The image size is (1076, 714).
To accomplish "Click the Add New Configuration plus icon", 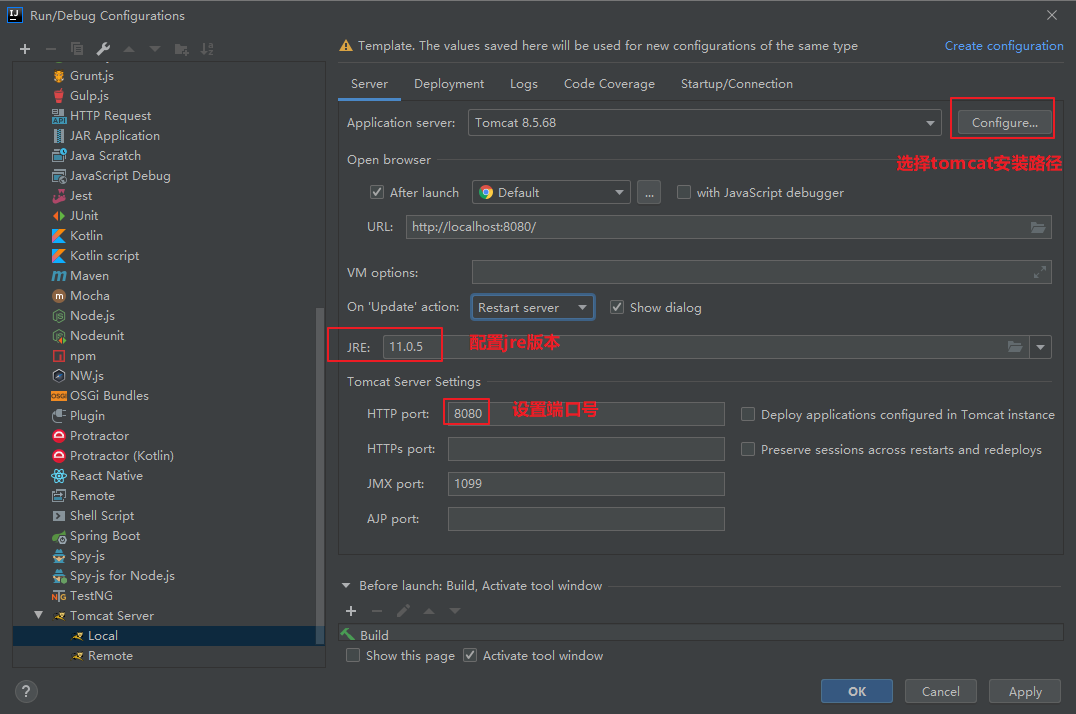I will (x=25, y=49).
